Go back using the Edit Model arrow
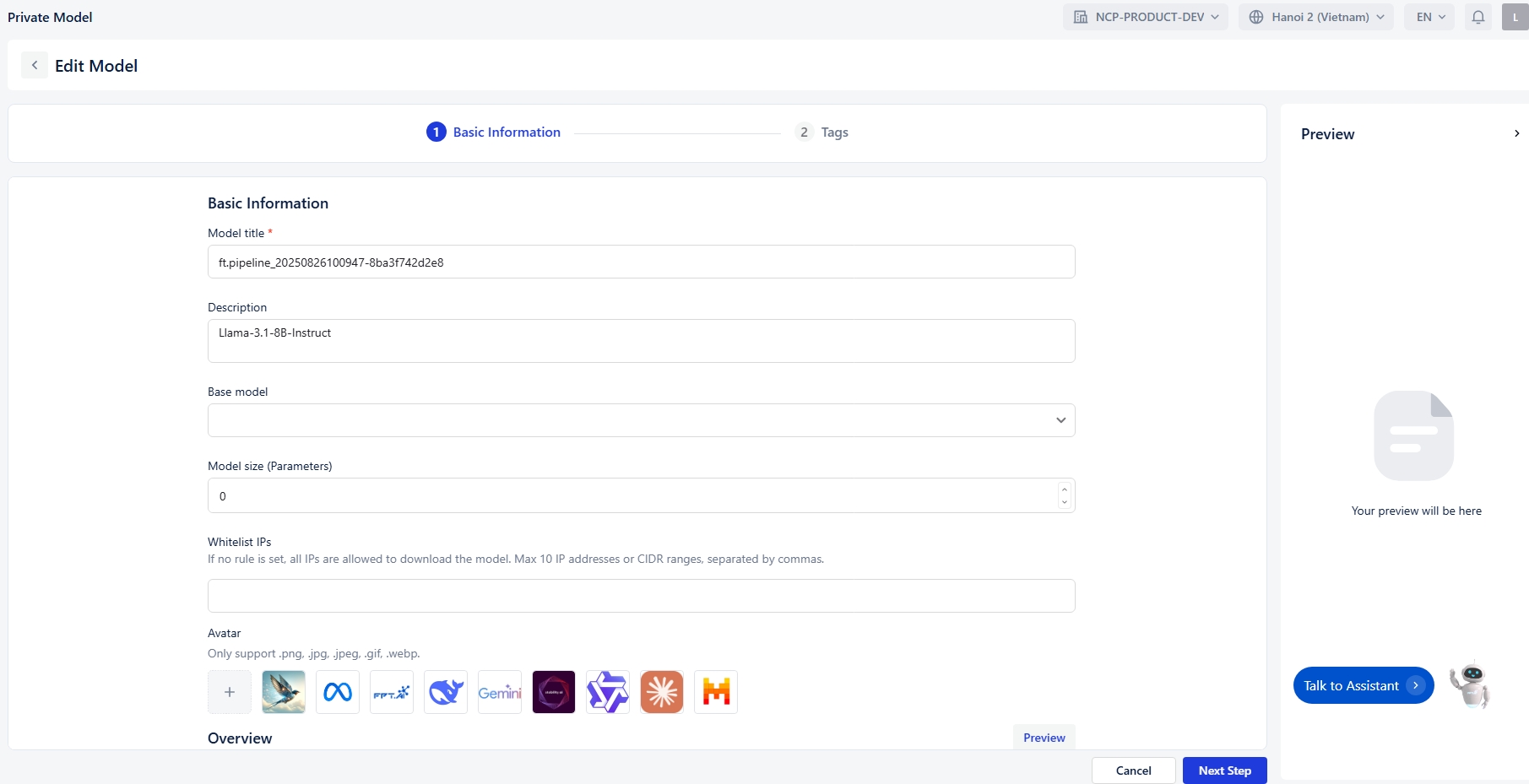 (x=35, y=65)
